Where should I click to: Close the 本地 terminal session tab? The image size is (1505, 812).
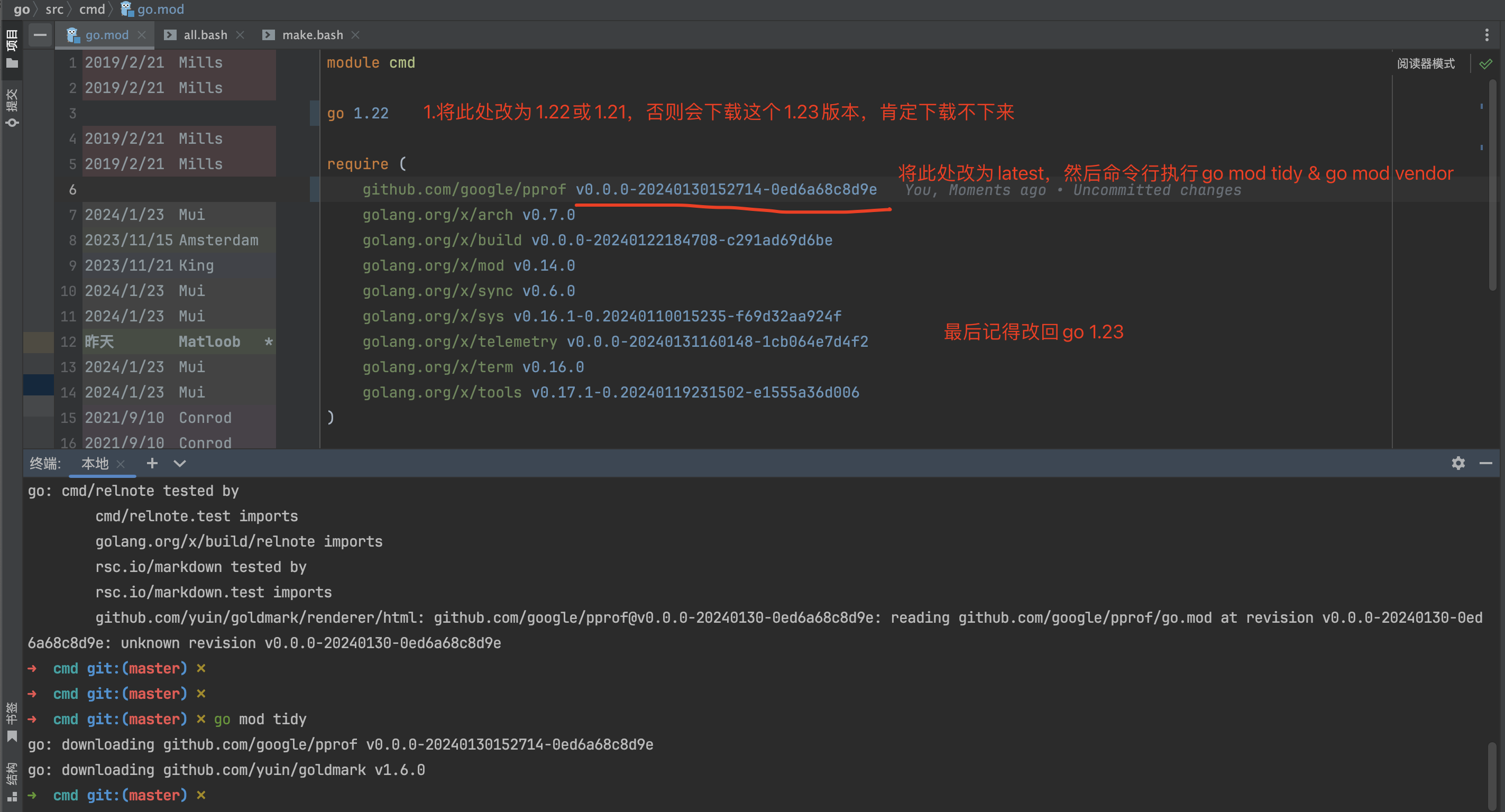coord(121,464)
